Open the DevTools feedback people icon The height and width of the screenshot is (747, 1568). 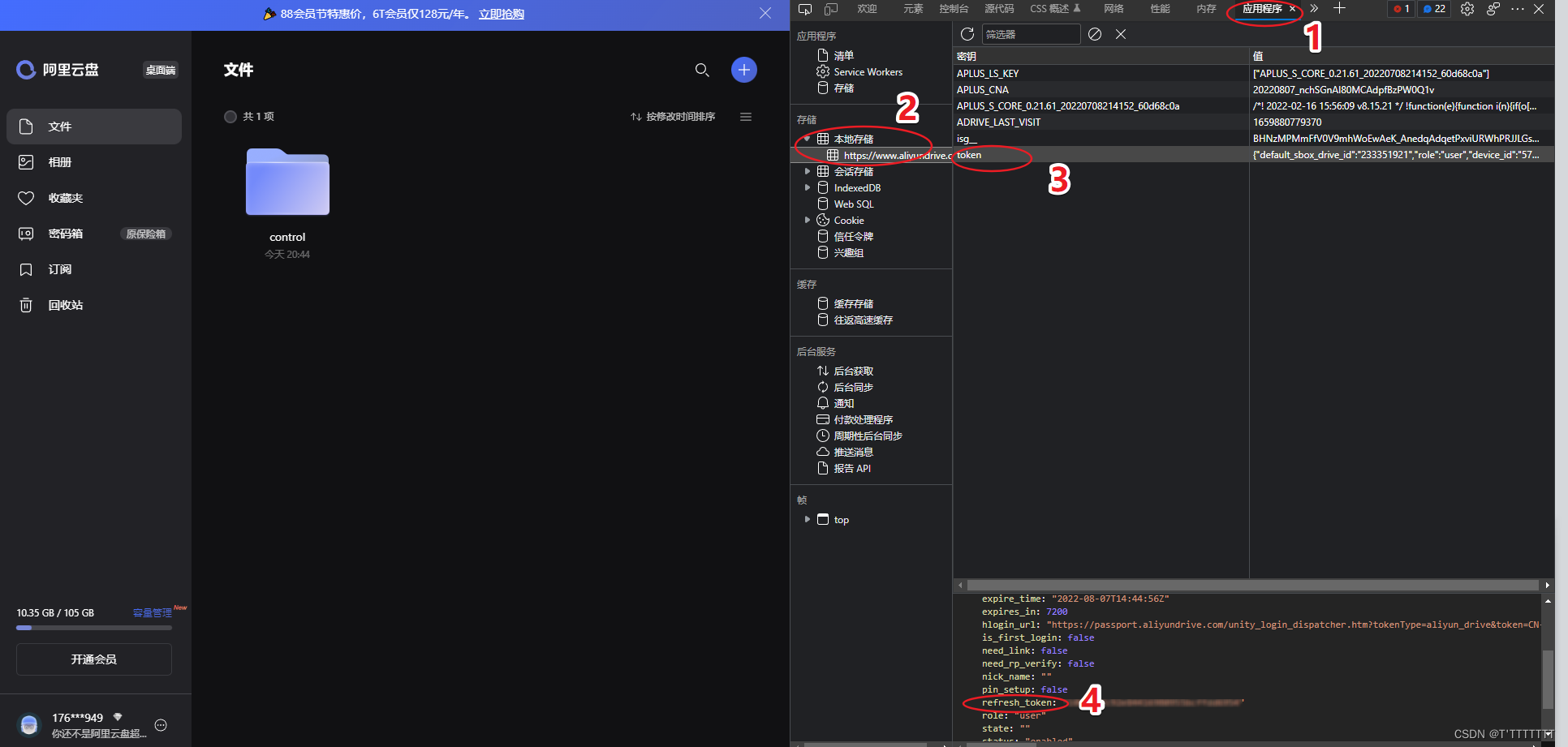[x=1493, y=9]
